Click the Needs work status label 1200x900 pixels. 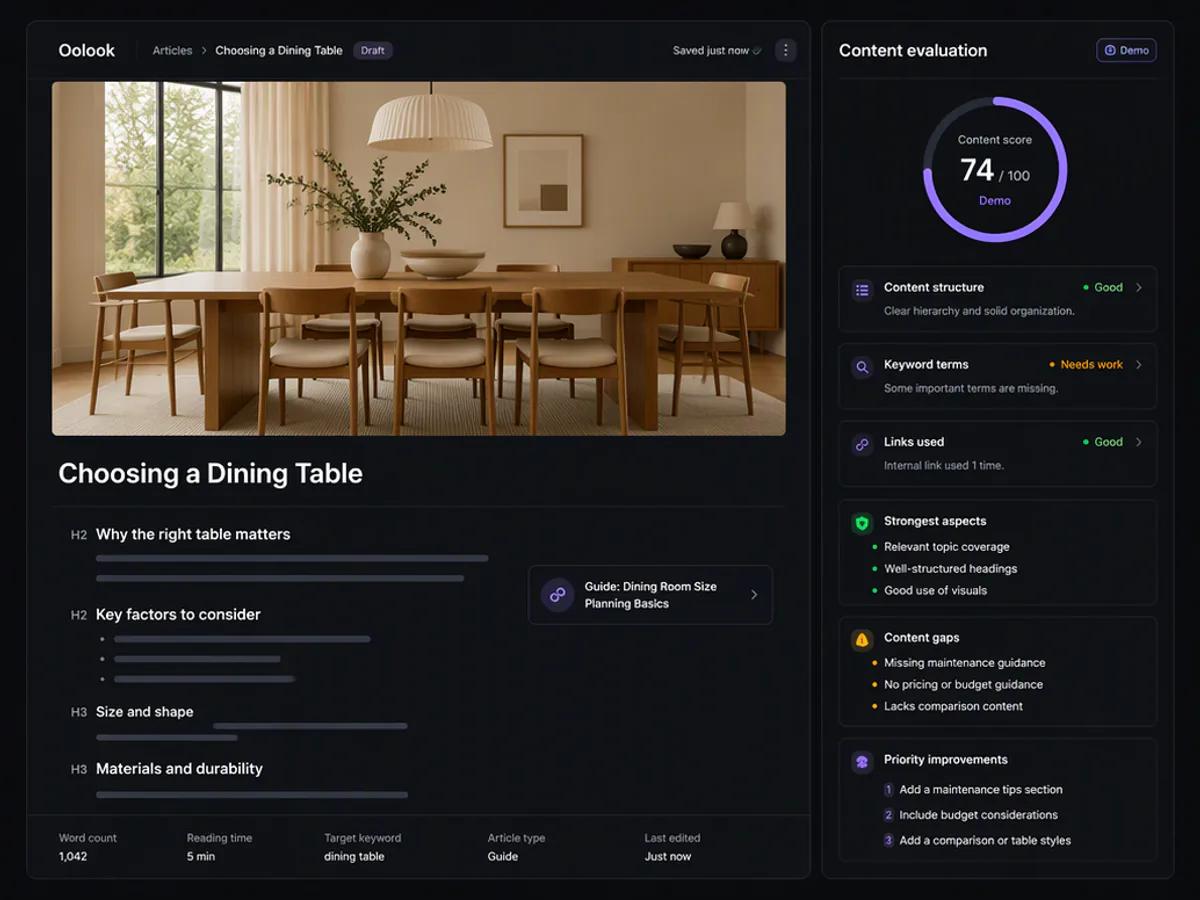point(1086,365)
